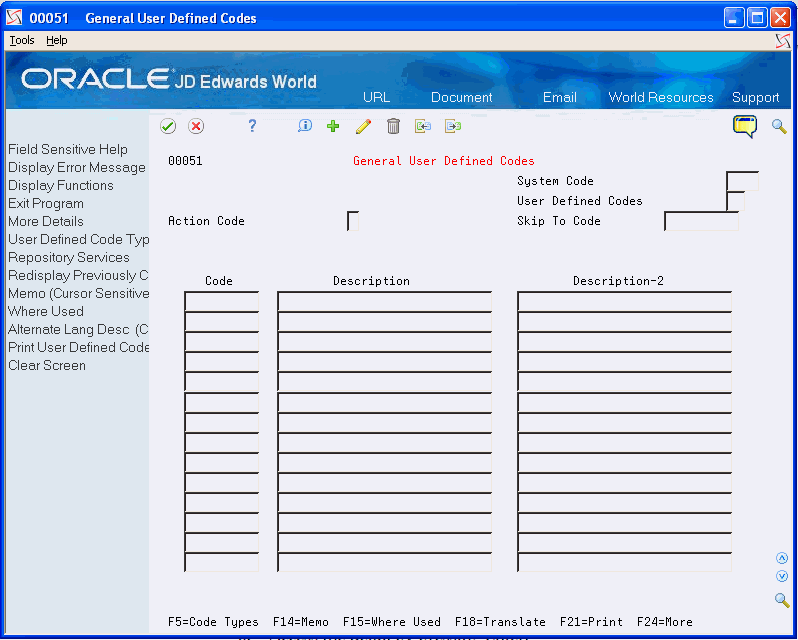Open Memo (Cursor Sensitive) in sidebar
798x640 pixels.
click(x=78, y=294)
